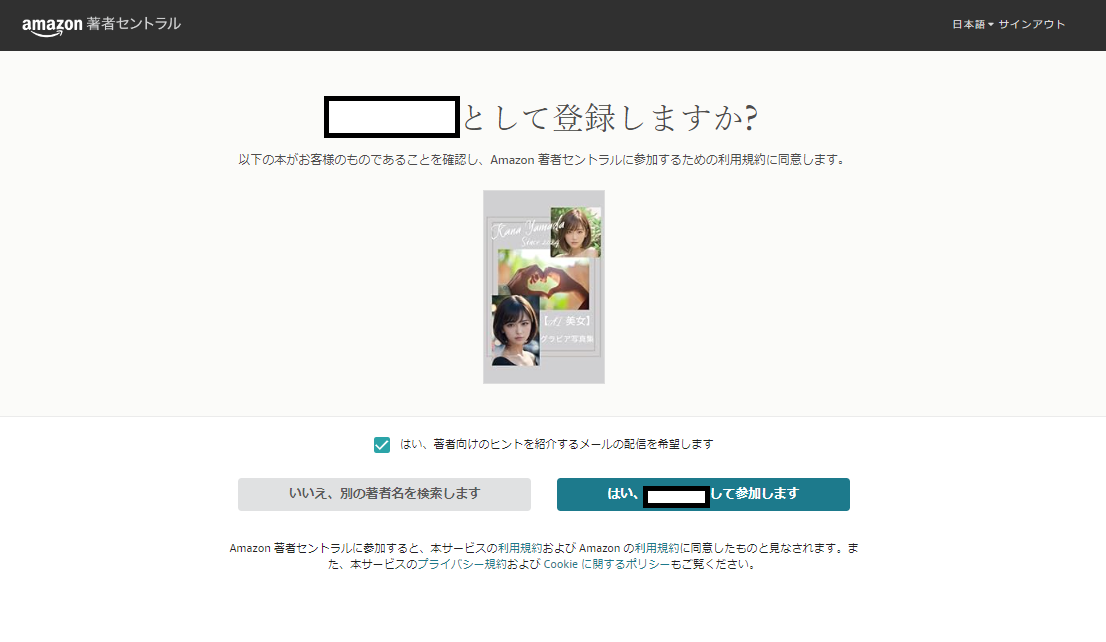1106x642 pixels.
Task: Click サインアウト to sign out
Action: 1032,24
